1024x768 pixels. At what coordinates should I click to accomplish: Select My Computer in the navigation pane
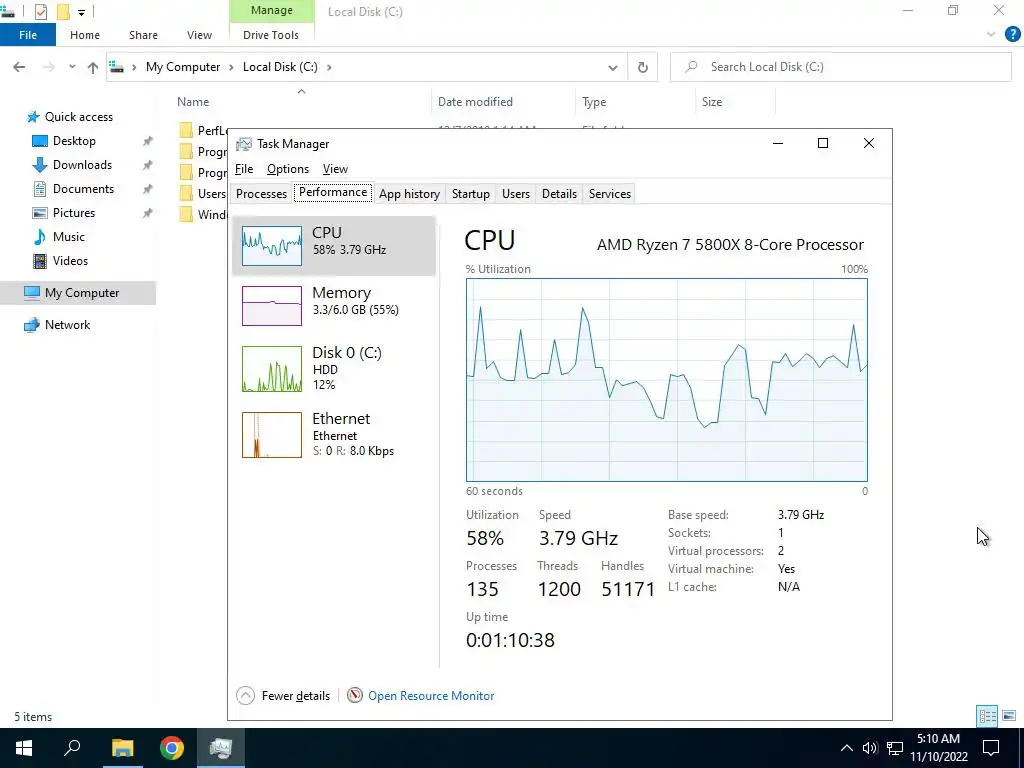(x=78, y=293)
